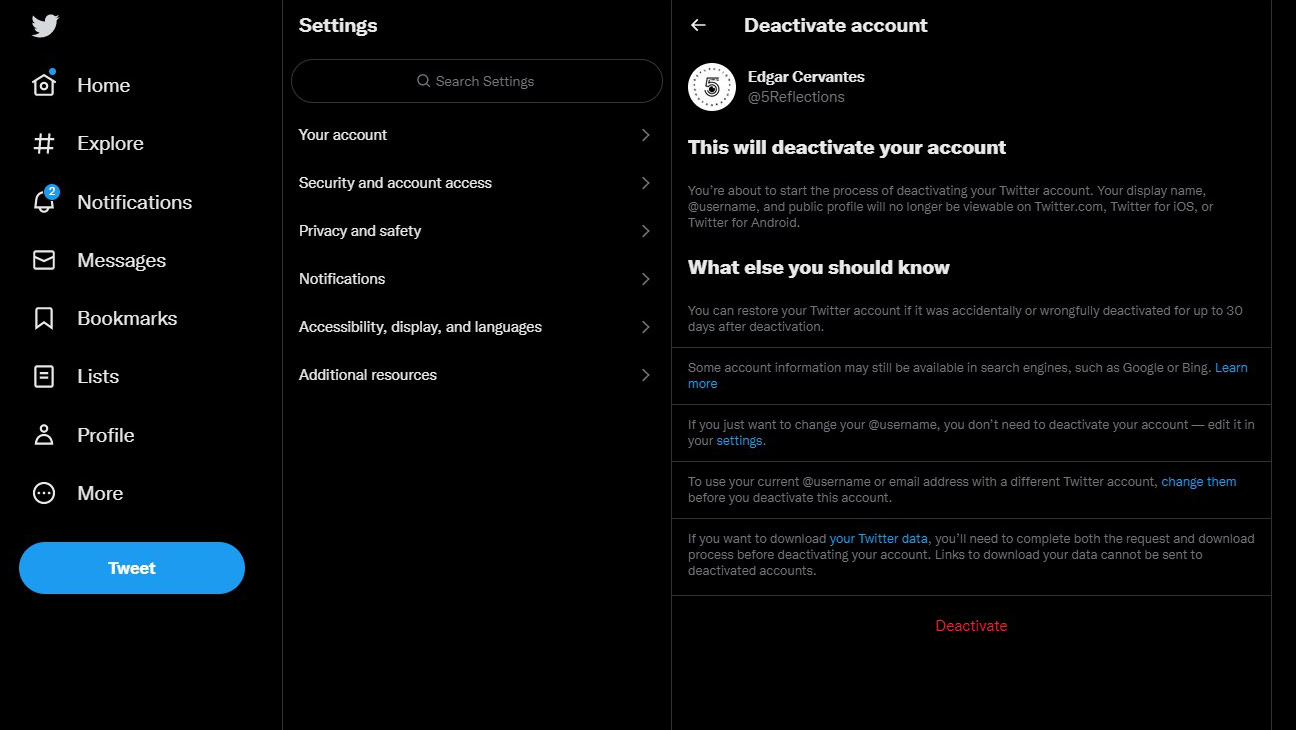This screenshot has height=730, width=1296.
Task: Click the Explore hashtag icon
Action: [x=44, y=144]
